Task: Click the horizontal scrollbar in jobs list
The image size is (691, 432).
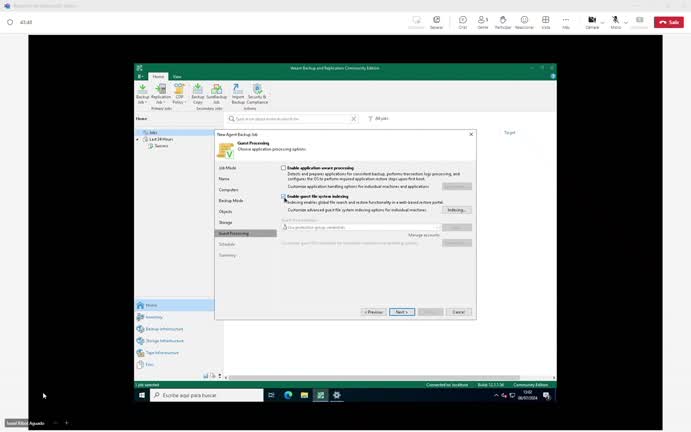Action: pyautogui.click(x=374, y=378)
